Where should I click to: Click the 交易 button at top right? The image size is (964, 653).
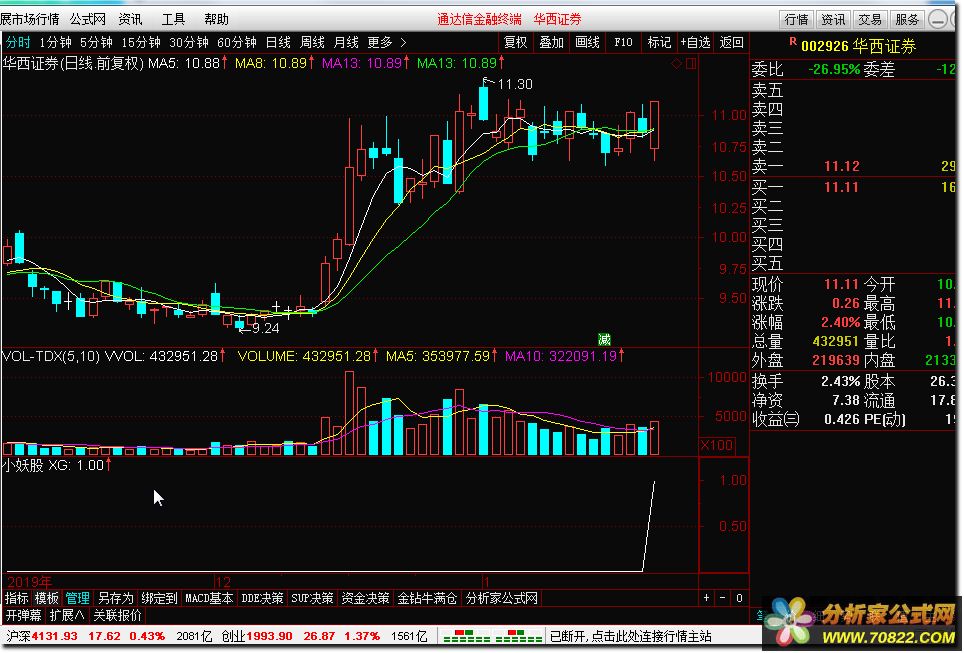pyautogui.click(x=870, y=19)
